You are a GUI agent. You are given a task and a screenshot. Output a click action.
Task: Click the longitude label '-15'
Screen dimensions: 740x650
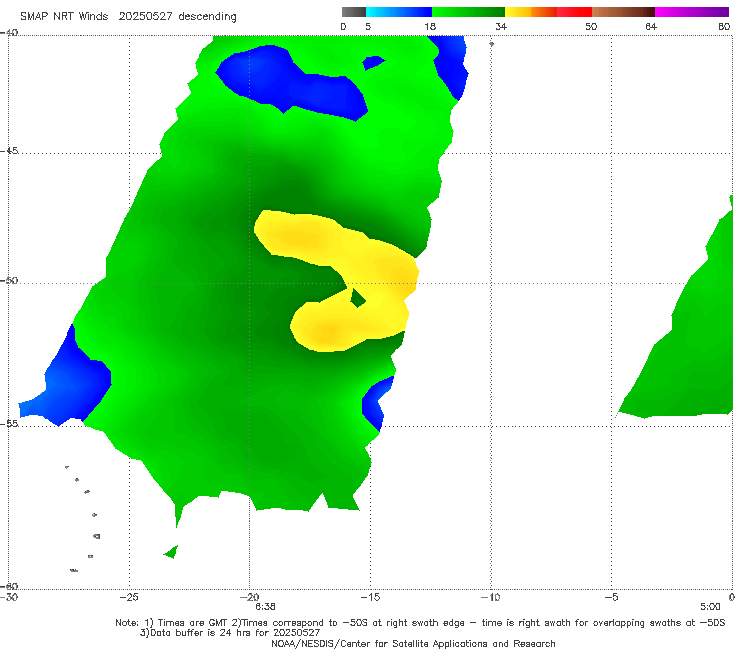click(x=370, y=597)
